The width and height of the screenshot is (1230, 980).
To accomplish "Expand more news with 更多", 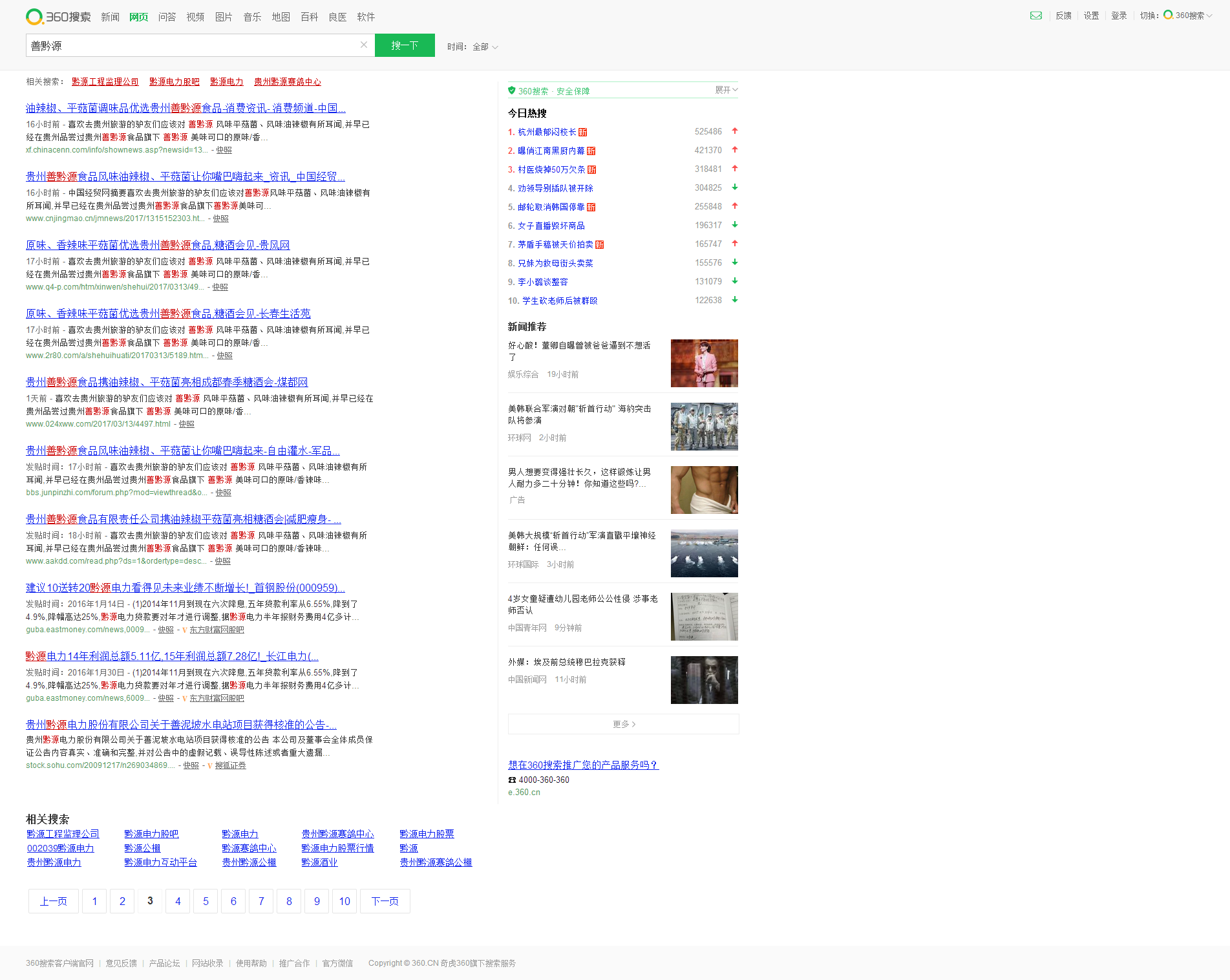I will 624,724.
